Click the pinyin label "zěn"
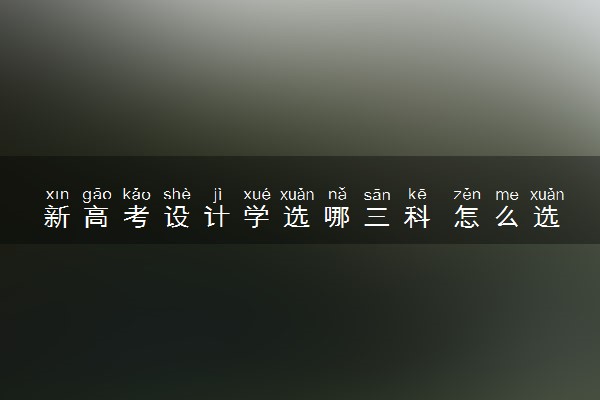This screenshot has height=400, width=600. (467, 194)
